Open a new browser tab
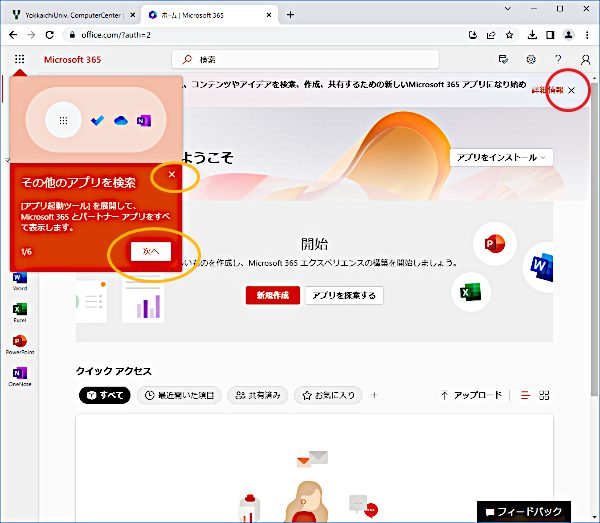 tap(290, 15)
